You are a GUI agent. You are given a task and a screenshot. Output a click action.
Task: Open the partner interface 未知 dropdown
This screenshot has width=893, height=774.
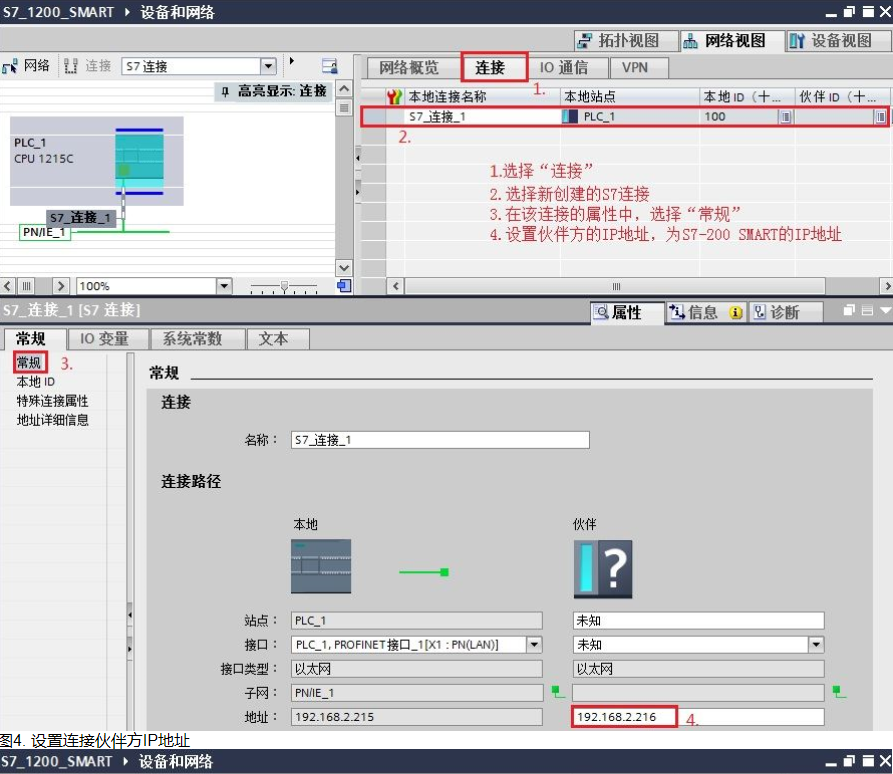817,644
